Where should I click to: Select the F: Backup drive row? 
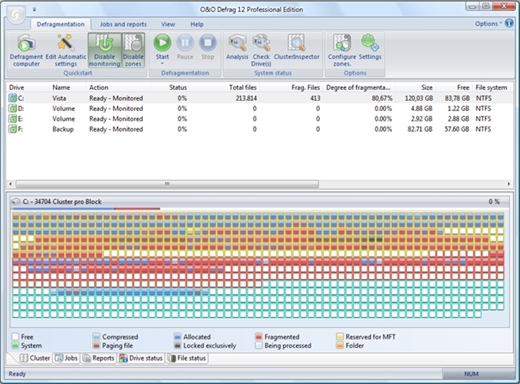click(259, 129)
